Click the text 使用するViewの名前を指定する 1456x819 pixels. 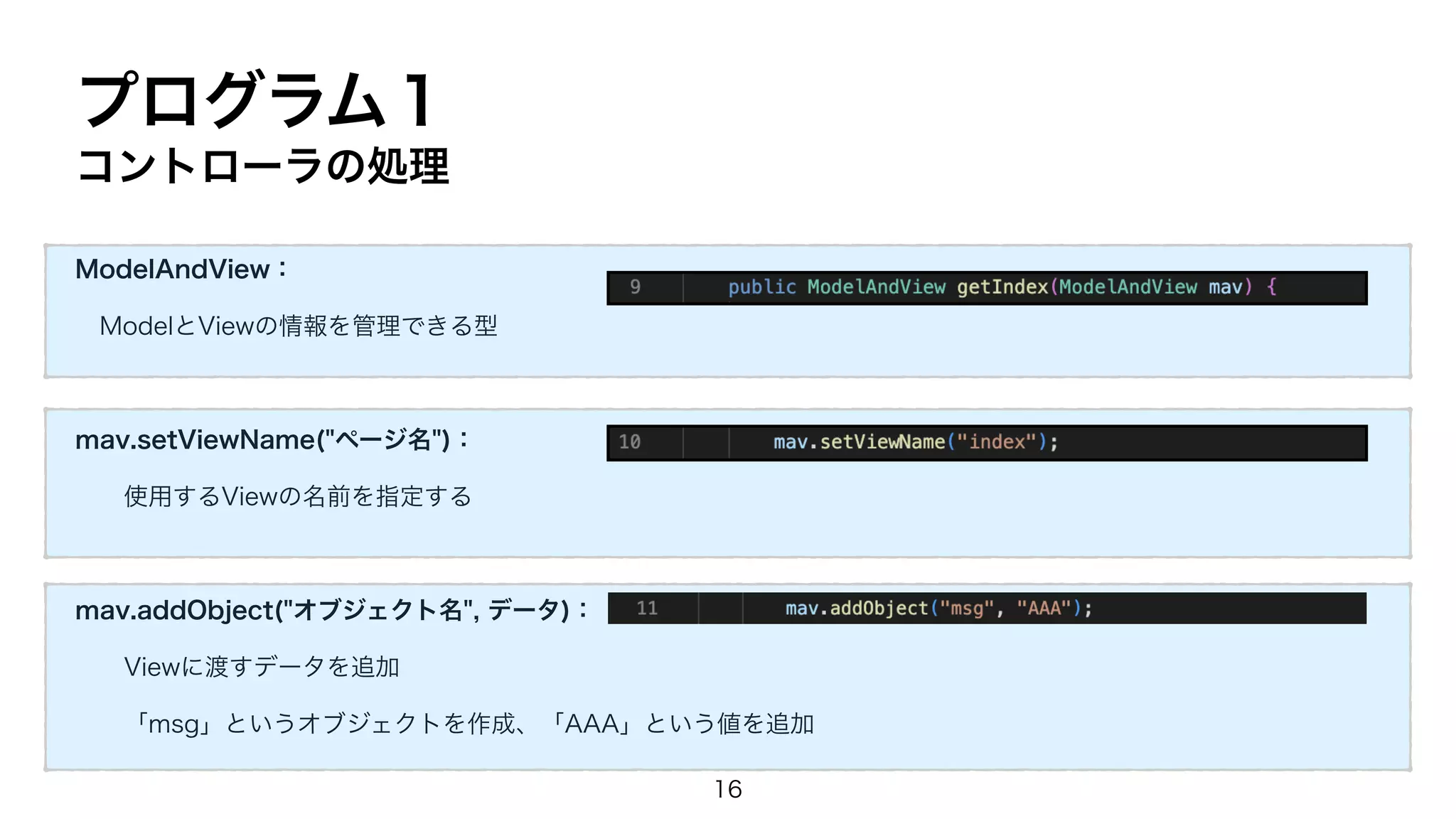point(298,496)
